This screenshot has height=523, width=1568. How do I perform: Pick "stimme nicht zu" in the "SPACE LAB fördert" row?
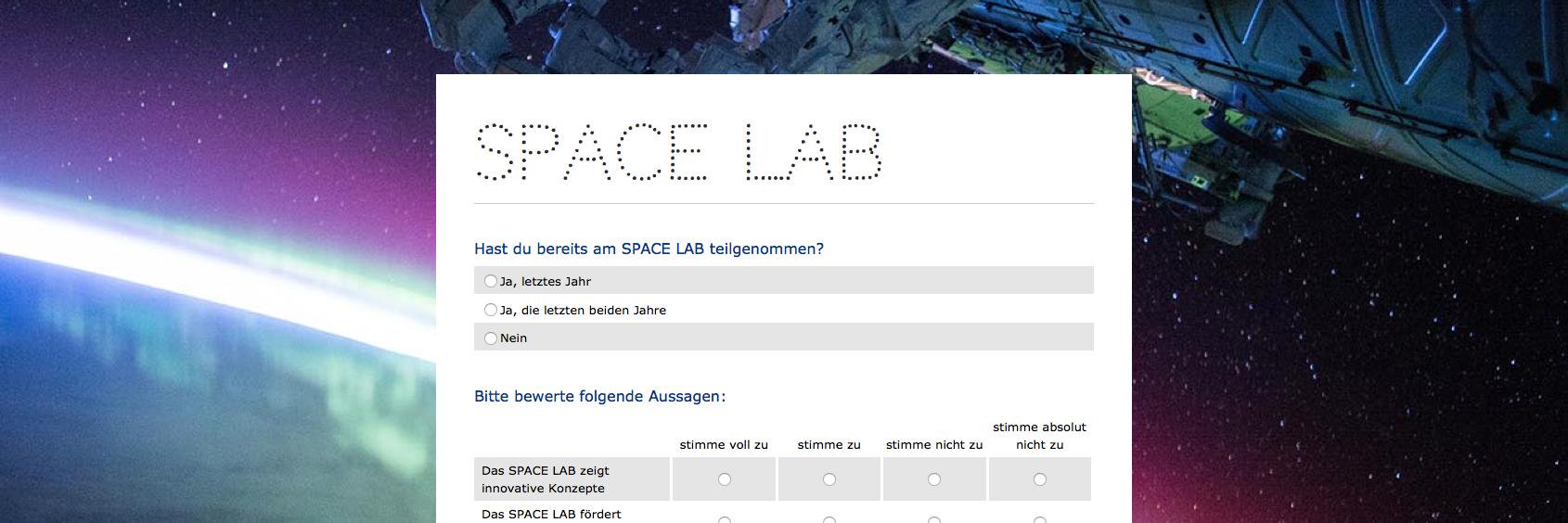(934, 519)
